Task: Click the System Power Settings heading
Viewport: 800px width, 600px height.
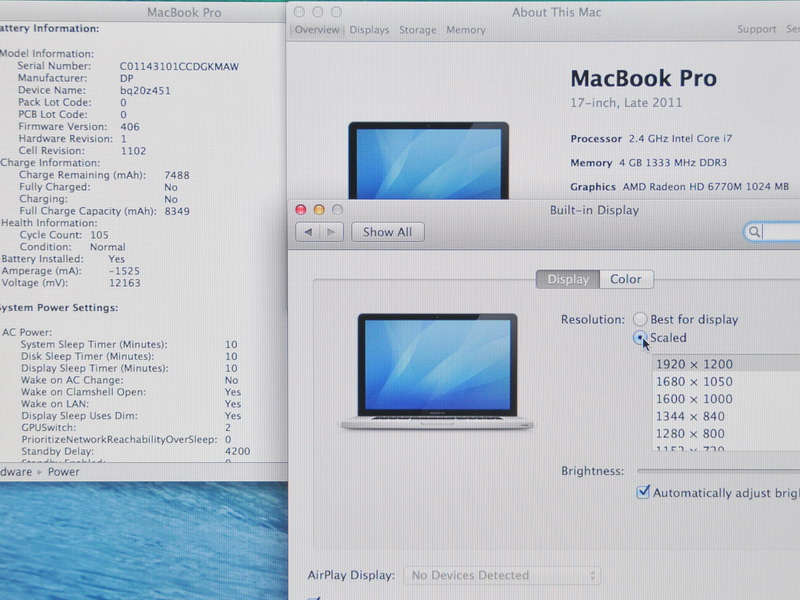Action: (59, 308)
